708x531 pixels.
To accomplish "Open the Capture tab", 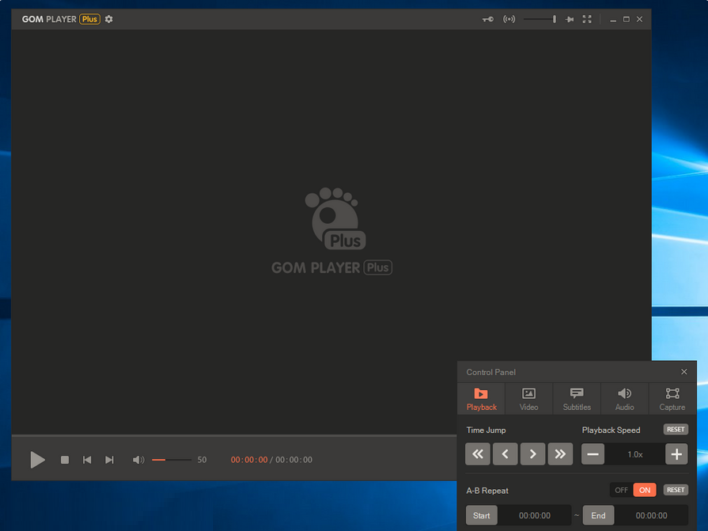I will (672, 399).
